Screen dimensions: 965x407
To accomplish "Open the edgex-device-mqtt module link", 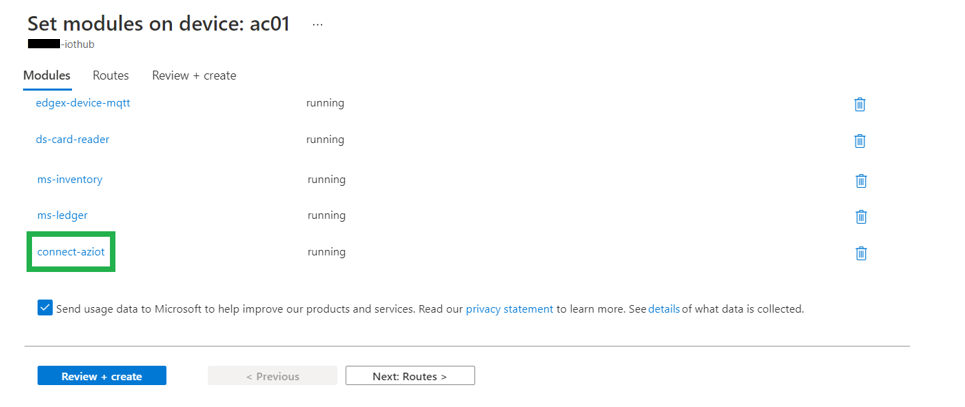I will tap(83, 103).
